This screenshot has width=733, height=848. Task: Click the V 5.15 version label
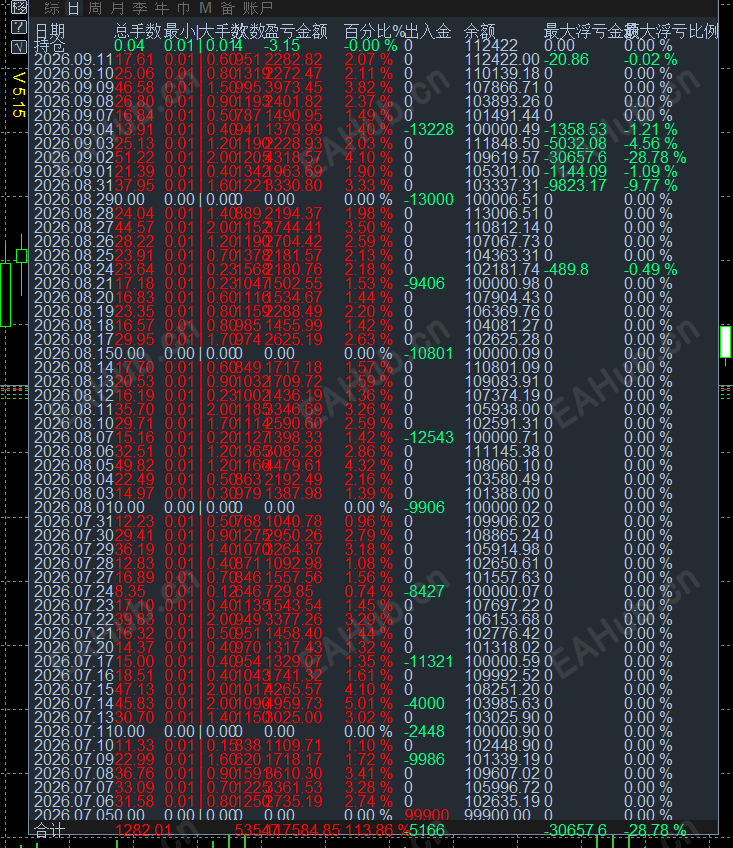pyautogui.click(x=18, y=95)
